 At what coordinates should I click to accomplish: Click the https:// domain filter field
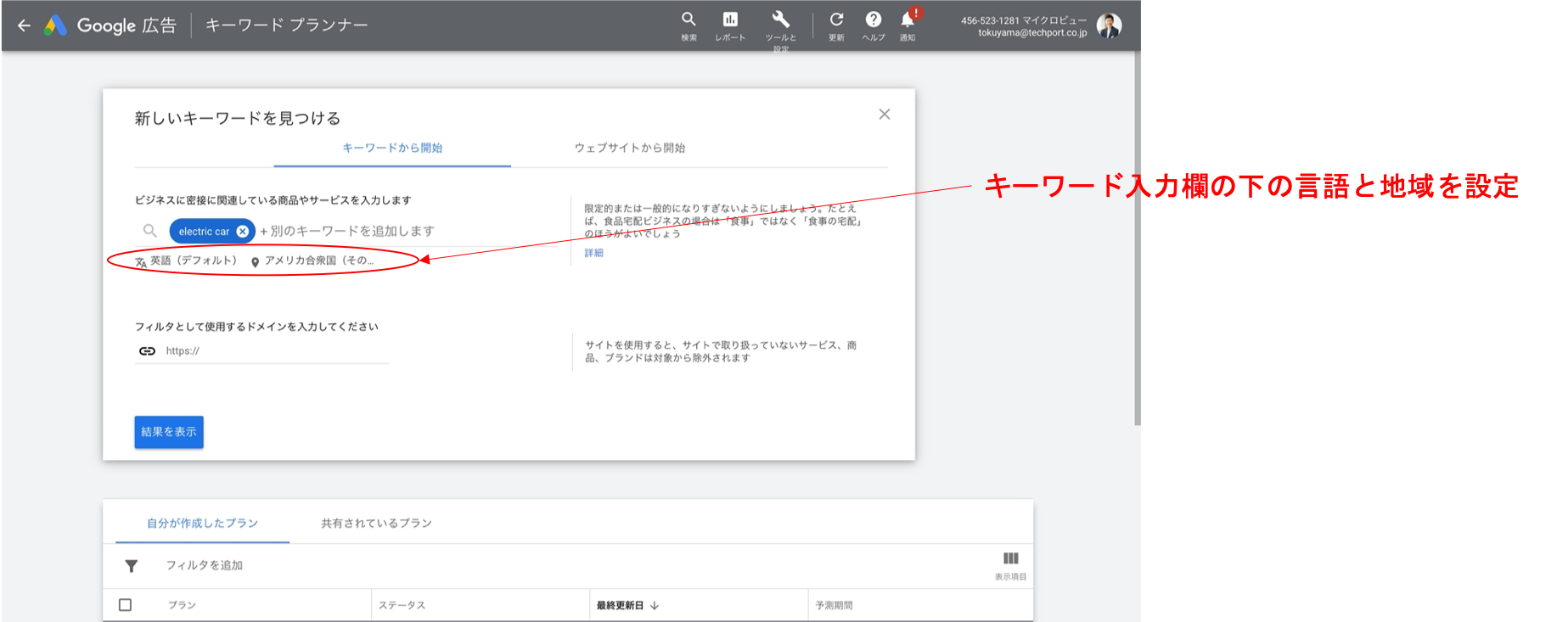(x=276, y=350)
